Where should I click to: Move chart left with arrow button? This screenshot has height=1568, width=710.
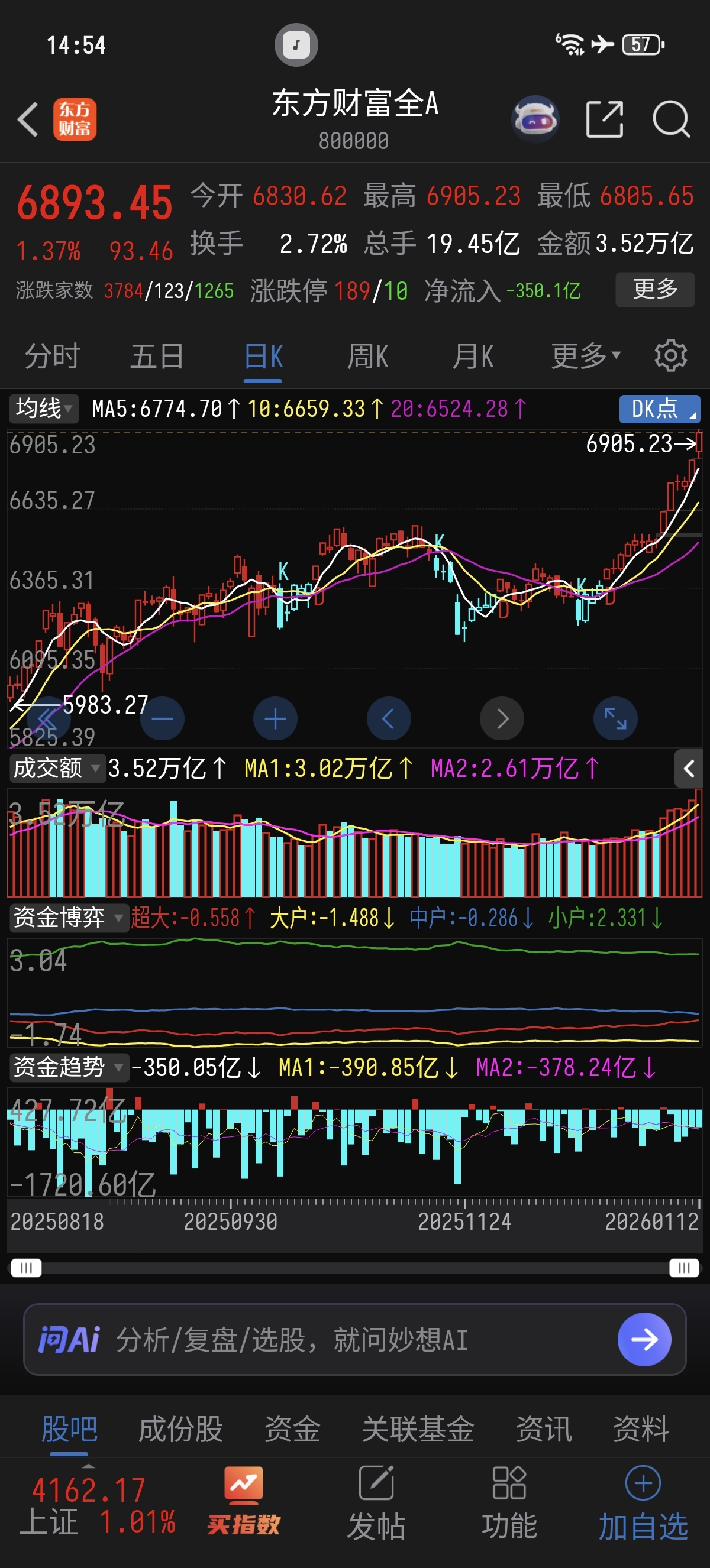point(389,718)
